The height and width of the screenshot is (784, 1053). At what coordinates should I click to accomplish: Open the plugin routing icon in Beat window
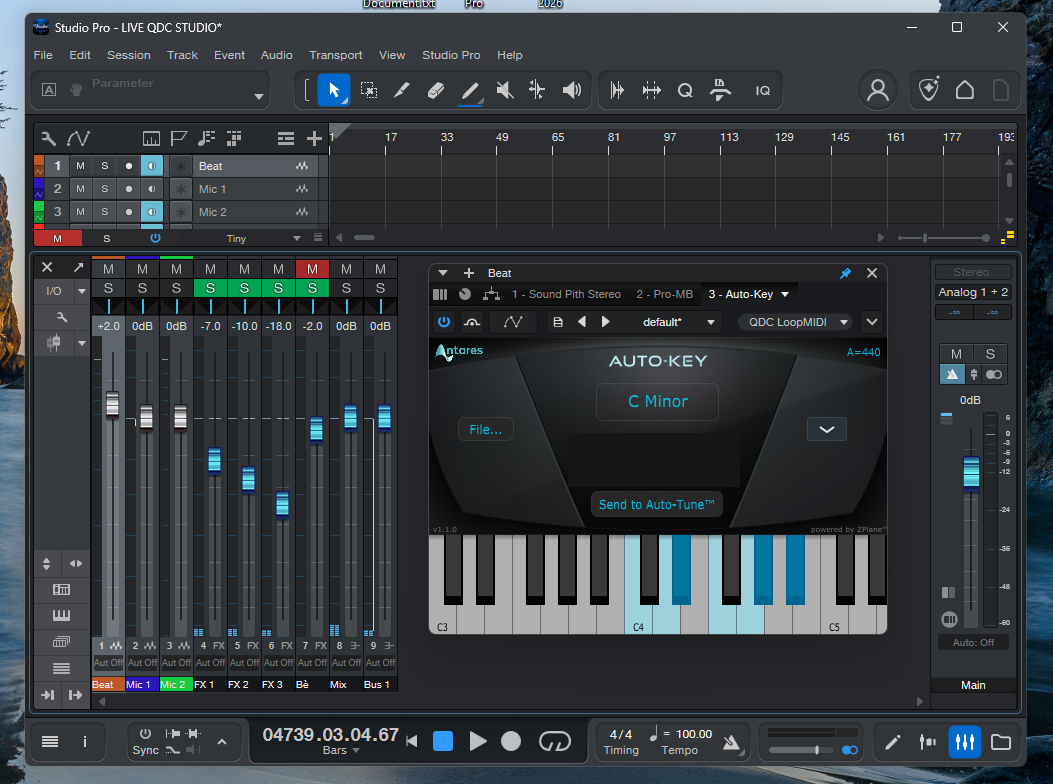(x=492, y=294)
